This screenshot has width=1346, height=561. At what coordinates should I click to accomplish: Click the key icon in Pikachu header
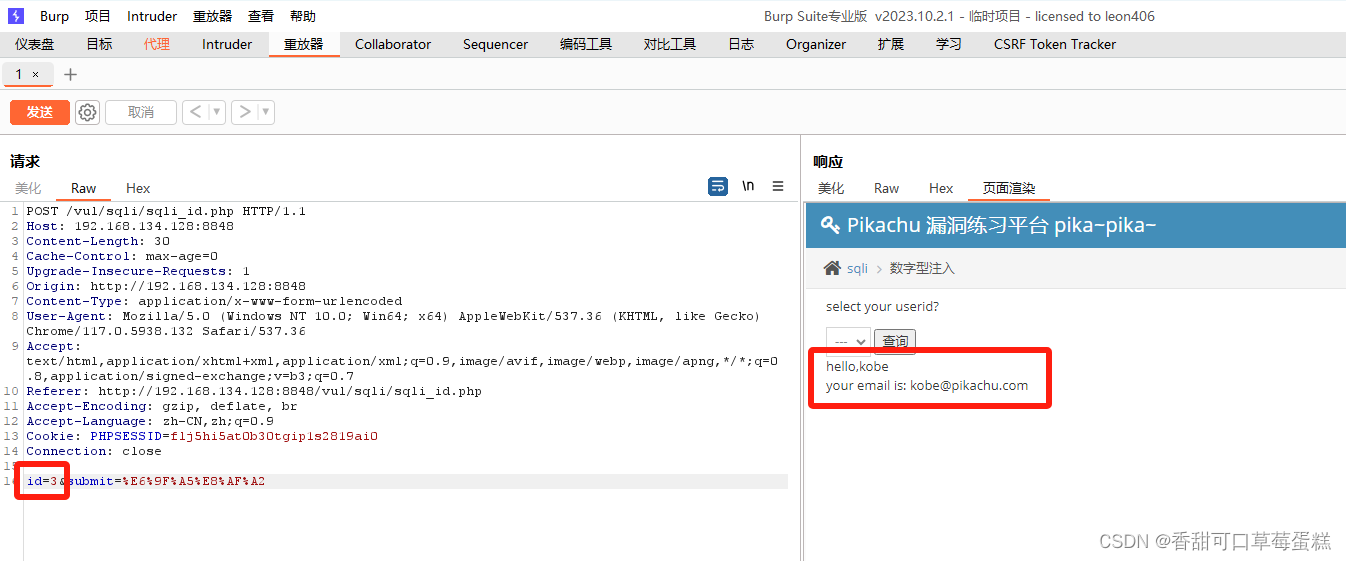click(x=830, y=225)
